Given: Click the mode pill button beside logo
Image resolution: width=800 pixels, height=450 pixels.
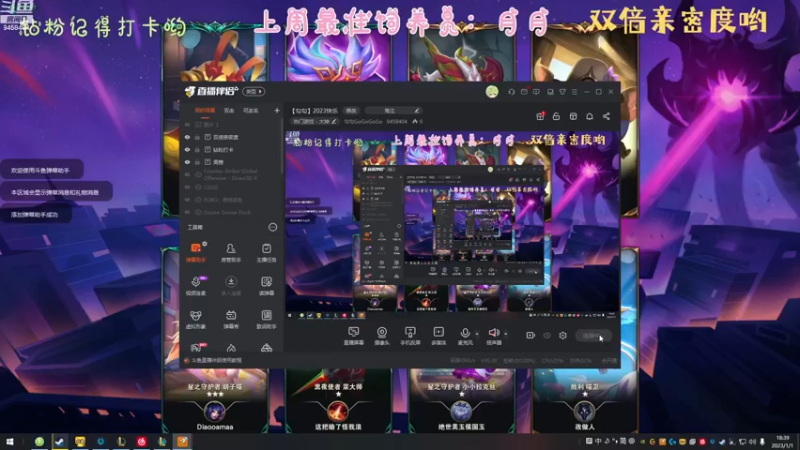Looking at the screenshot, I should point(254,91).
